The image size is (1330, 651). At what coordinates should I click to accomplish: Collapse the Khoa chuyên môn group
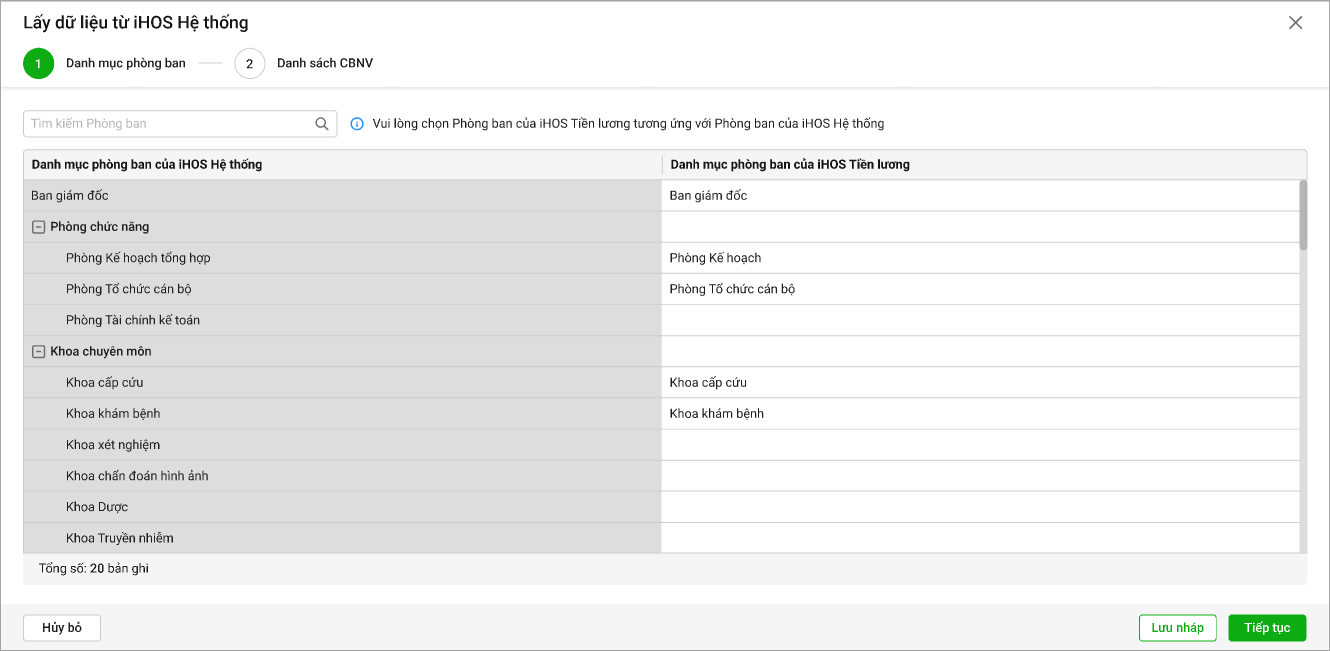(39, 352)
